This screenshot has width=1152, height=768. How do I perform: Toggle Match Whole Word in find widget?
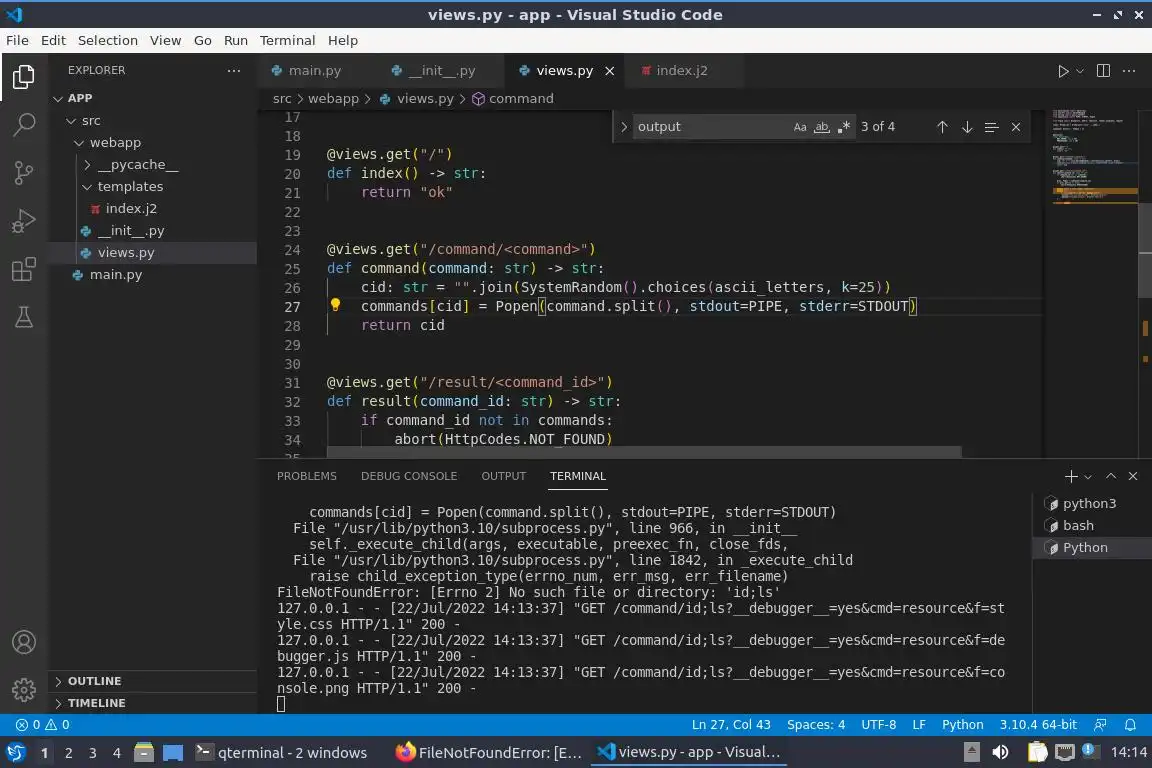click(821, 127)
